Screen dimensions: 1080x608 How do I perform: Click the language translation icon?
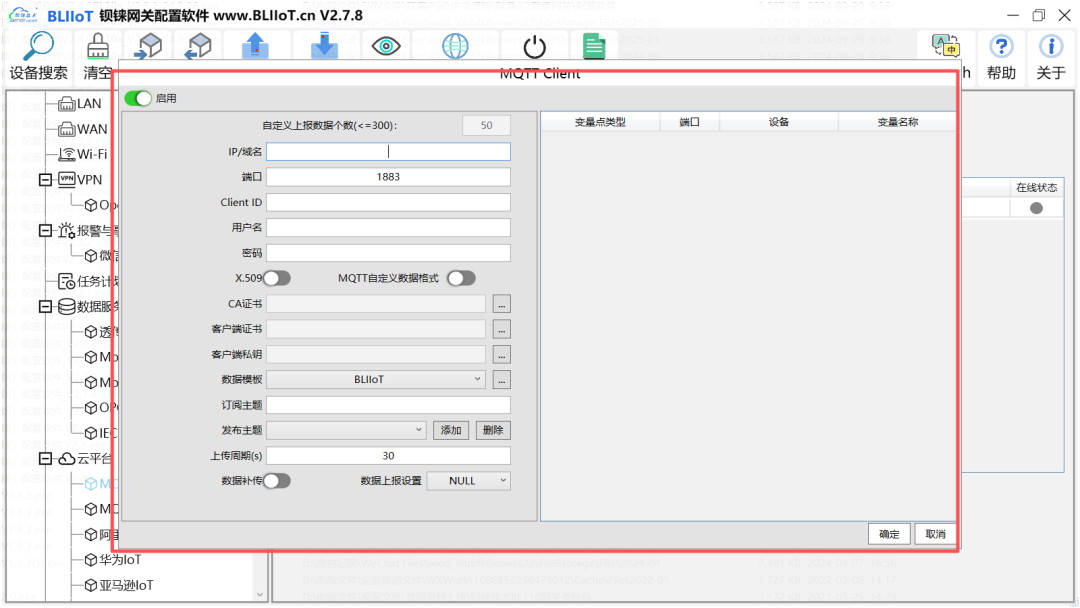point(946,45)
